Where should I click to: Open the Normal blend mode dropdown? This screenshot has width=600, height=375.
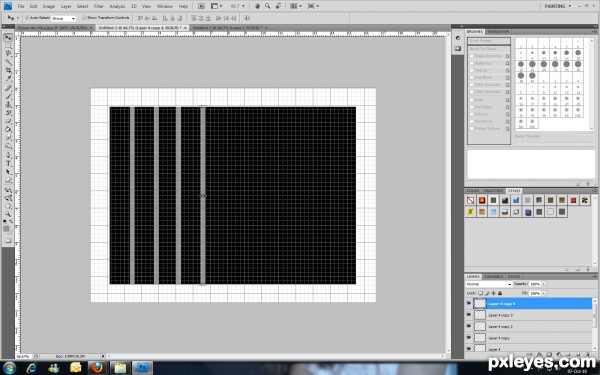(489, 284)
